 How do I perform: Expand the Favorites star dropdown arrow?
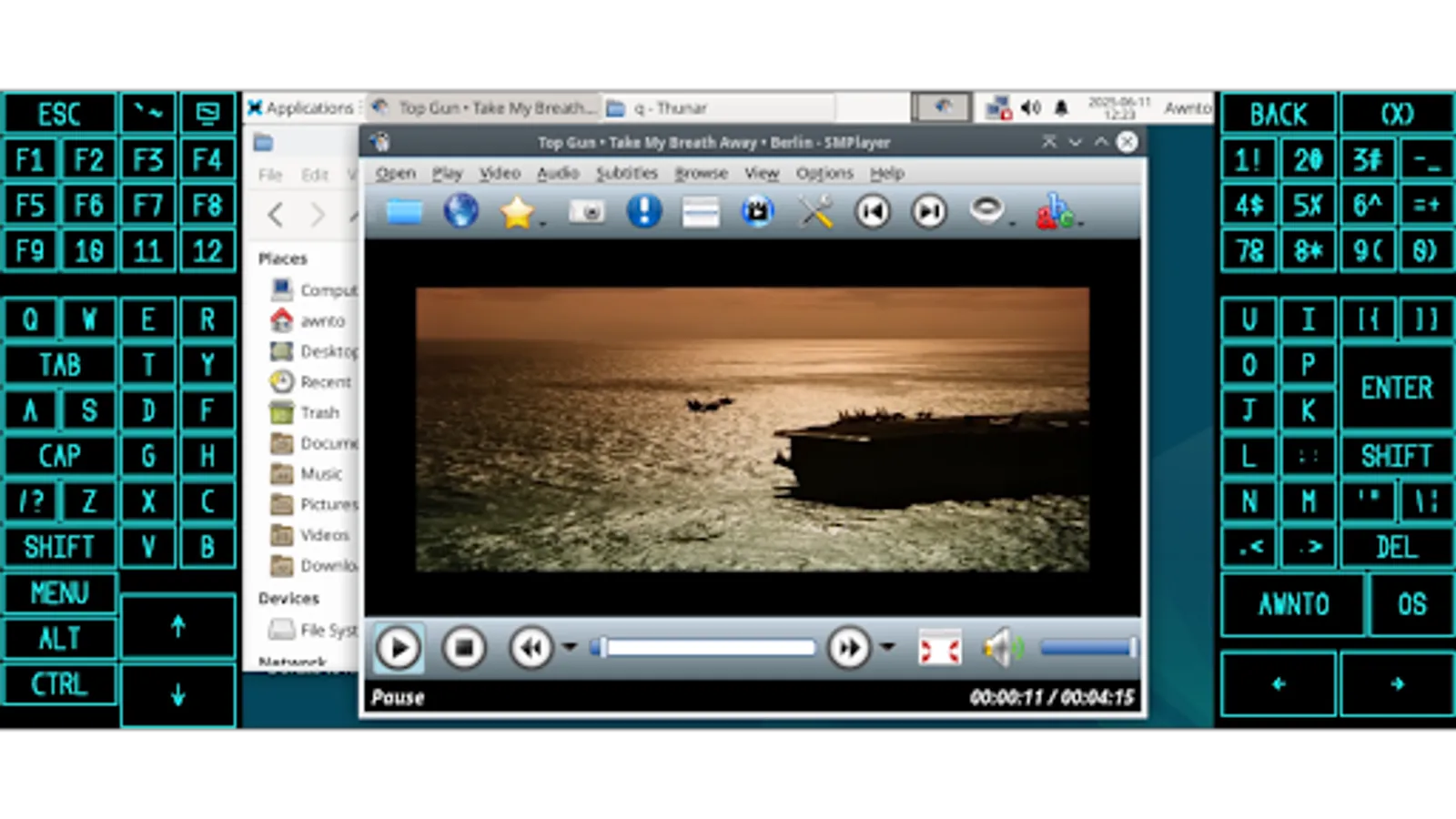[541, 220]
